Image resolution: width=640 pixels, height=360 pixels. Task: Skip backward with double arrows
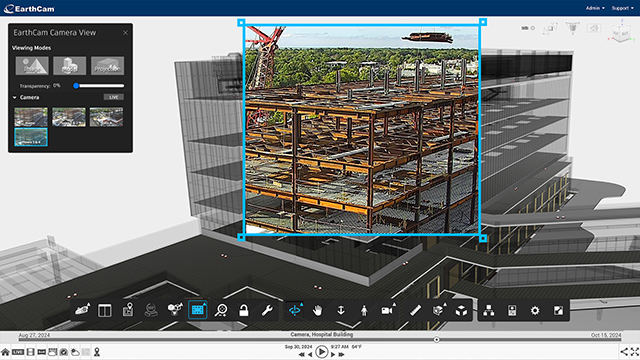click(302, 355)
